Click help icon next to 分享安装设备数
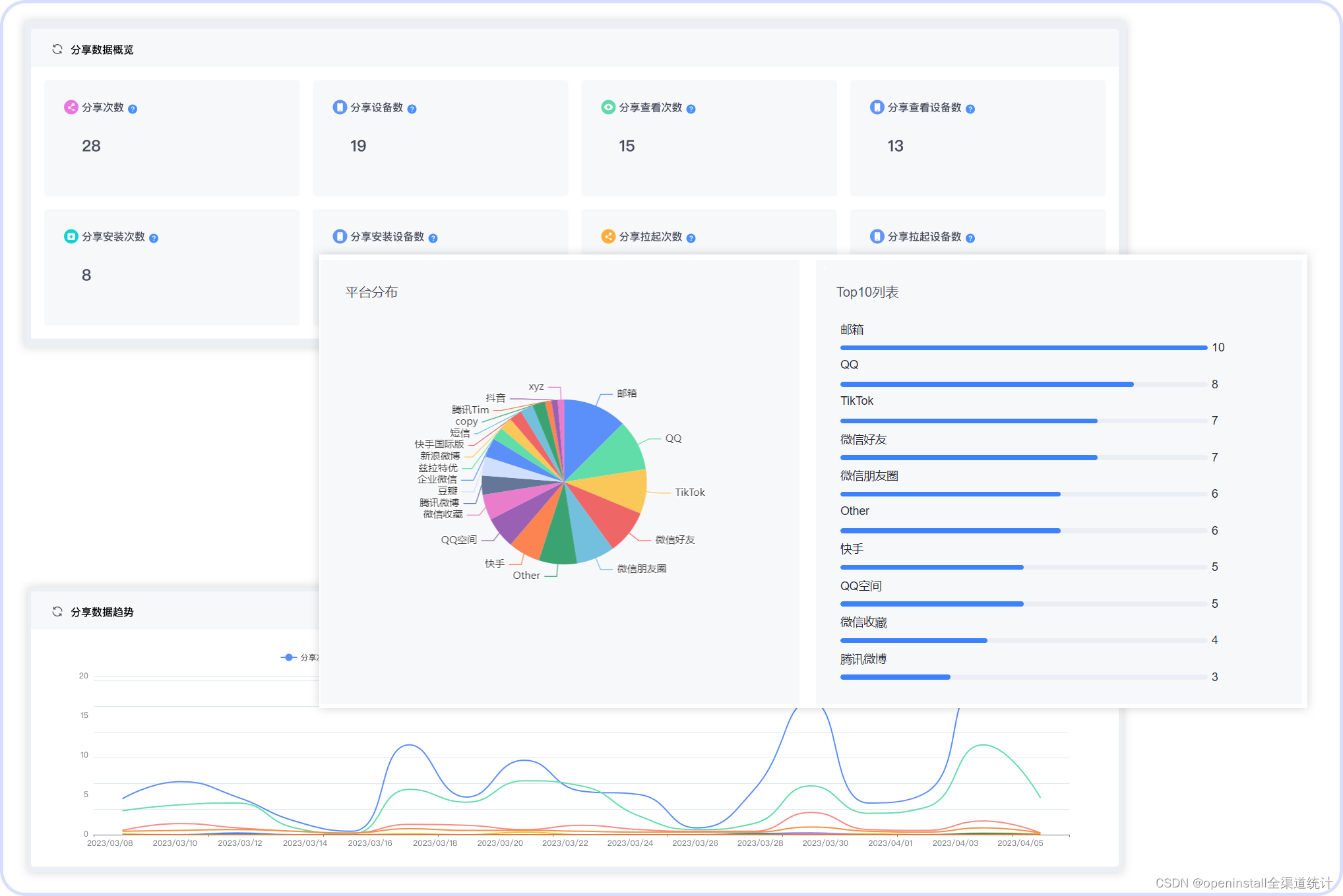This screenshot has width=1343, height=896. 433,238
